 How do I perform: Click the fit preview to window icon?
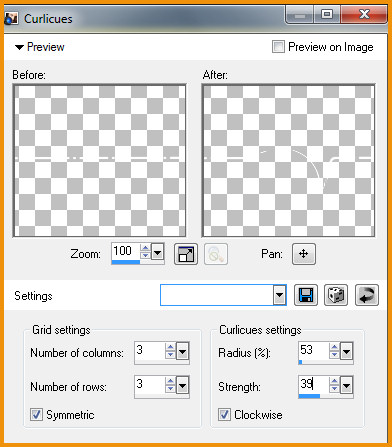[186, 254]
